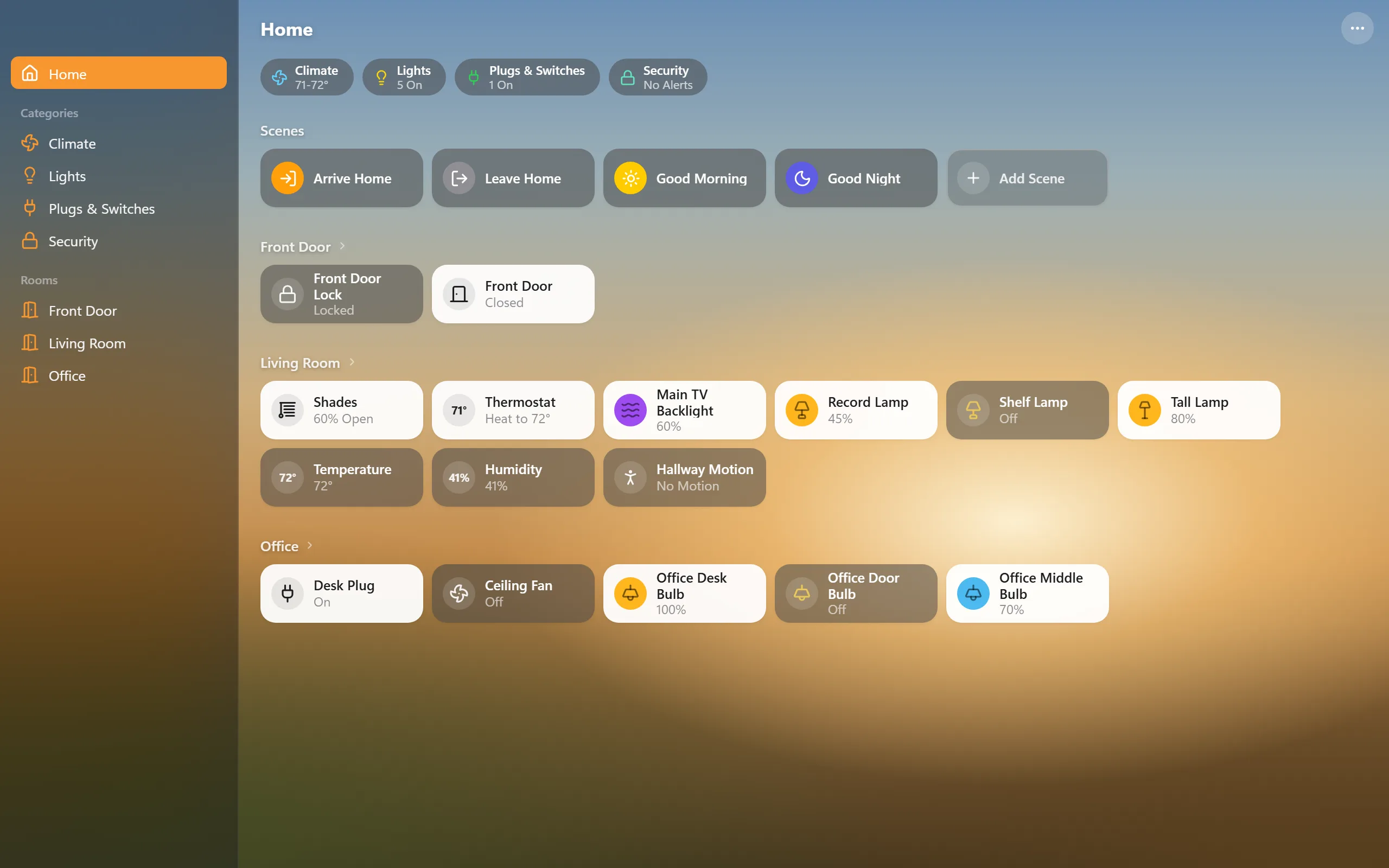The height and width of the screenshot is (868, 1389).
Task: Toggle the Office Door Bulb on
Action: pos(856,593)
